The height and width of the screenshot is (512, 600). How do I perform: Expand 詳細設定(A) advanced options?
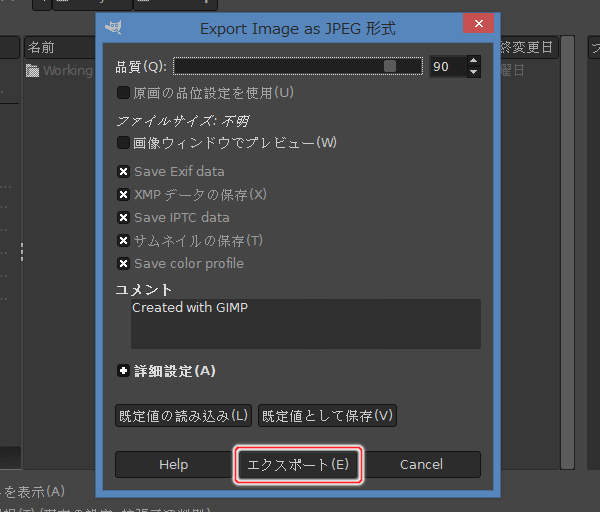123,370
